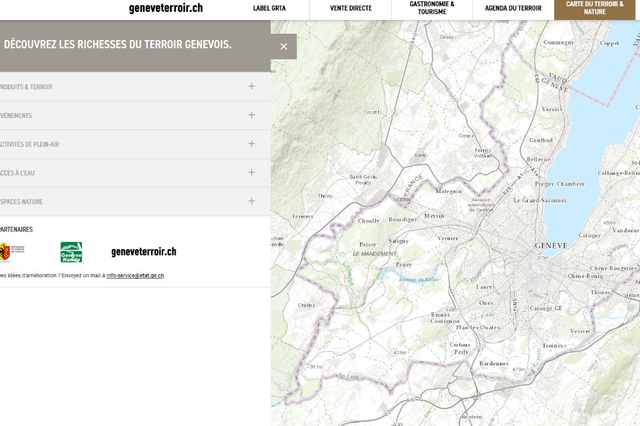640x426 pixels.
Task: Open the Label GRTA menu
Action: click(x=269, y=8)
